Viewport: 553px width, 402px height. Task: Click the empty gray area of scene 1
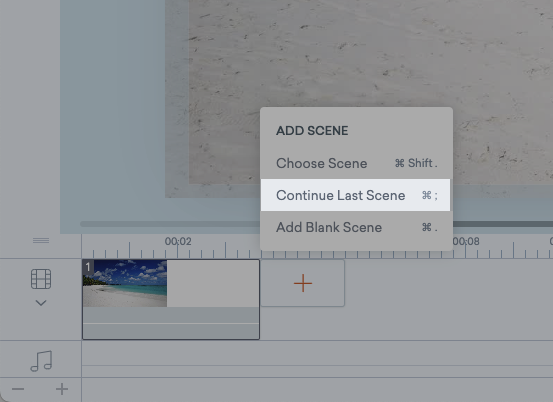pyautogui.click(x=213, y=283)
